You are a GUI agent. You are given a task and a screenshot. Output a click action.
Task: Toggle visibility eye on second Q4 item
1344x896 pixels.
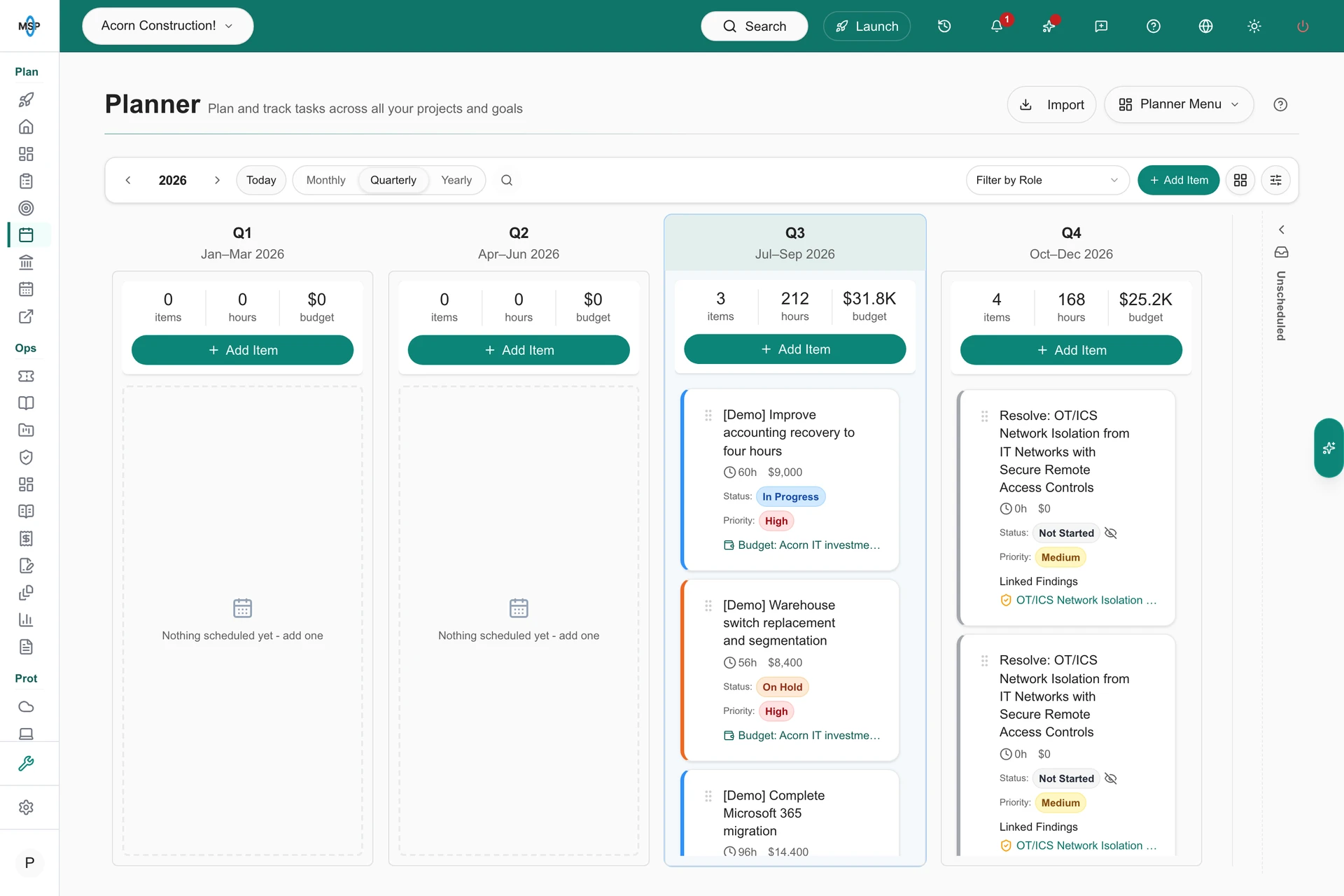pos(1110,778)
